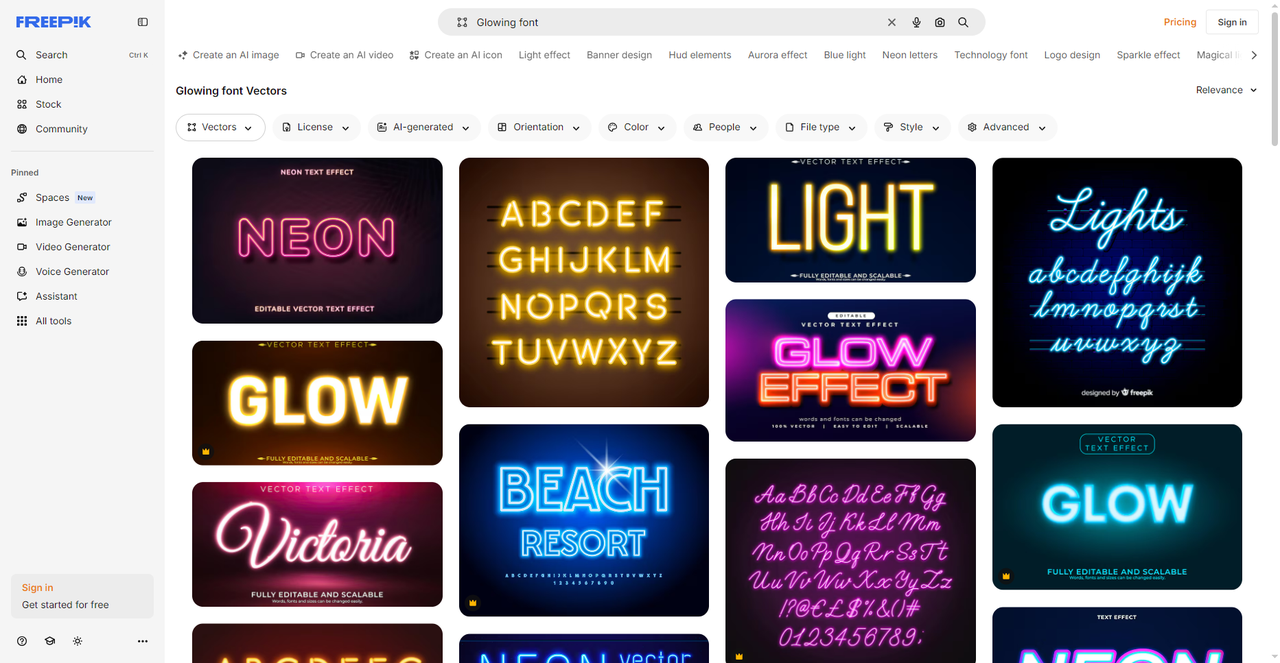Expand the Vectors asset type dropdown
This screenshot has height=663, width=1280.
click(x=220, y=127)
